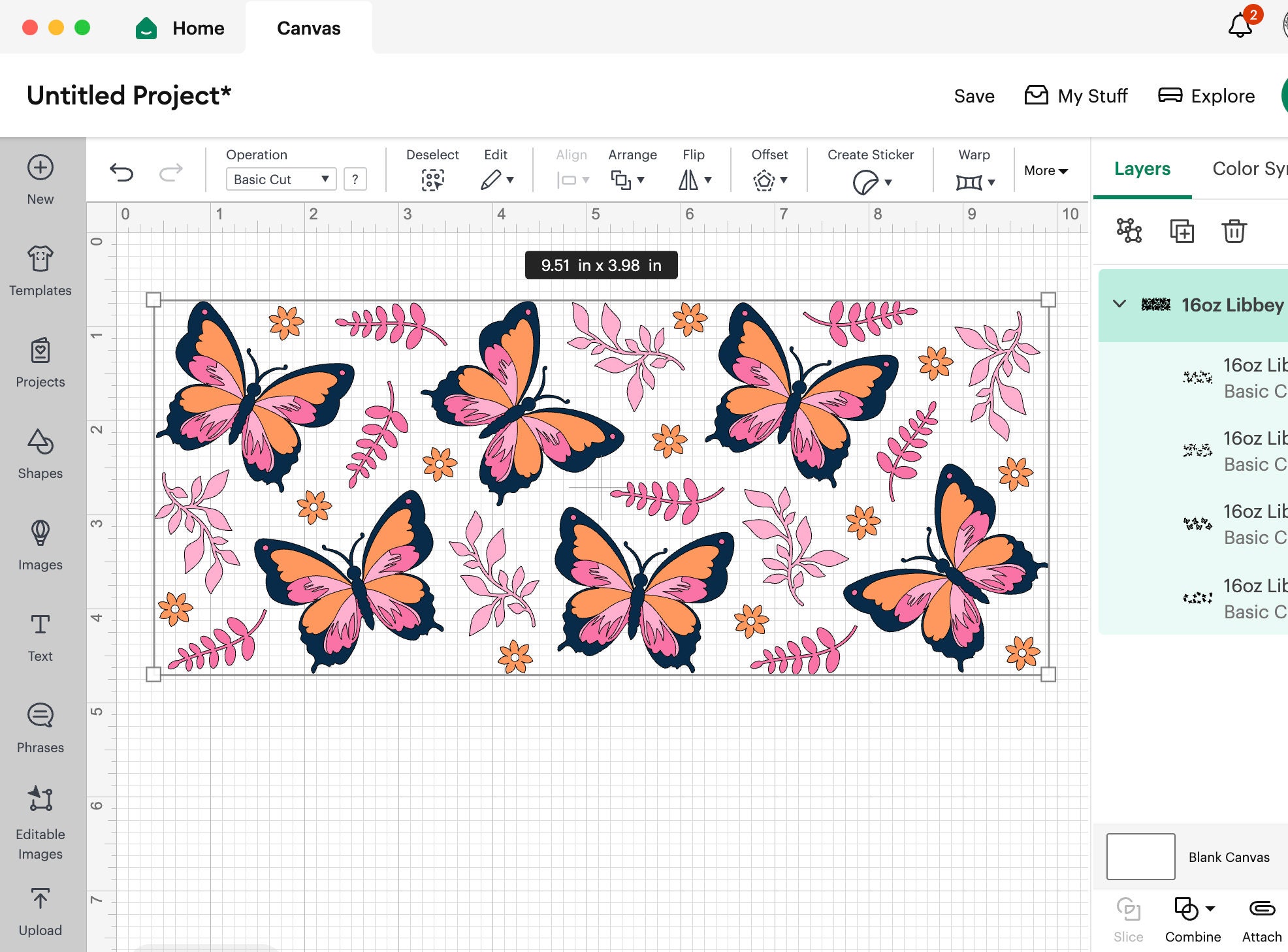The height and width of the screenshot is (952, 1288).
Task: Click the Save button
Action: 974,96
